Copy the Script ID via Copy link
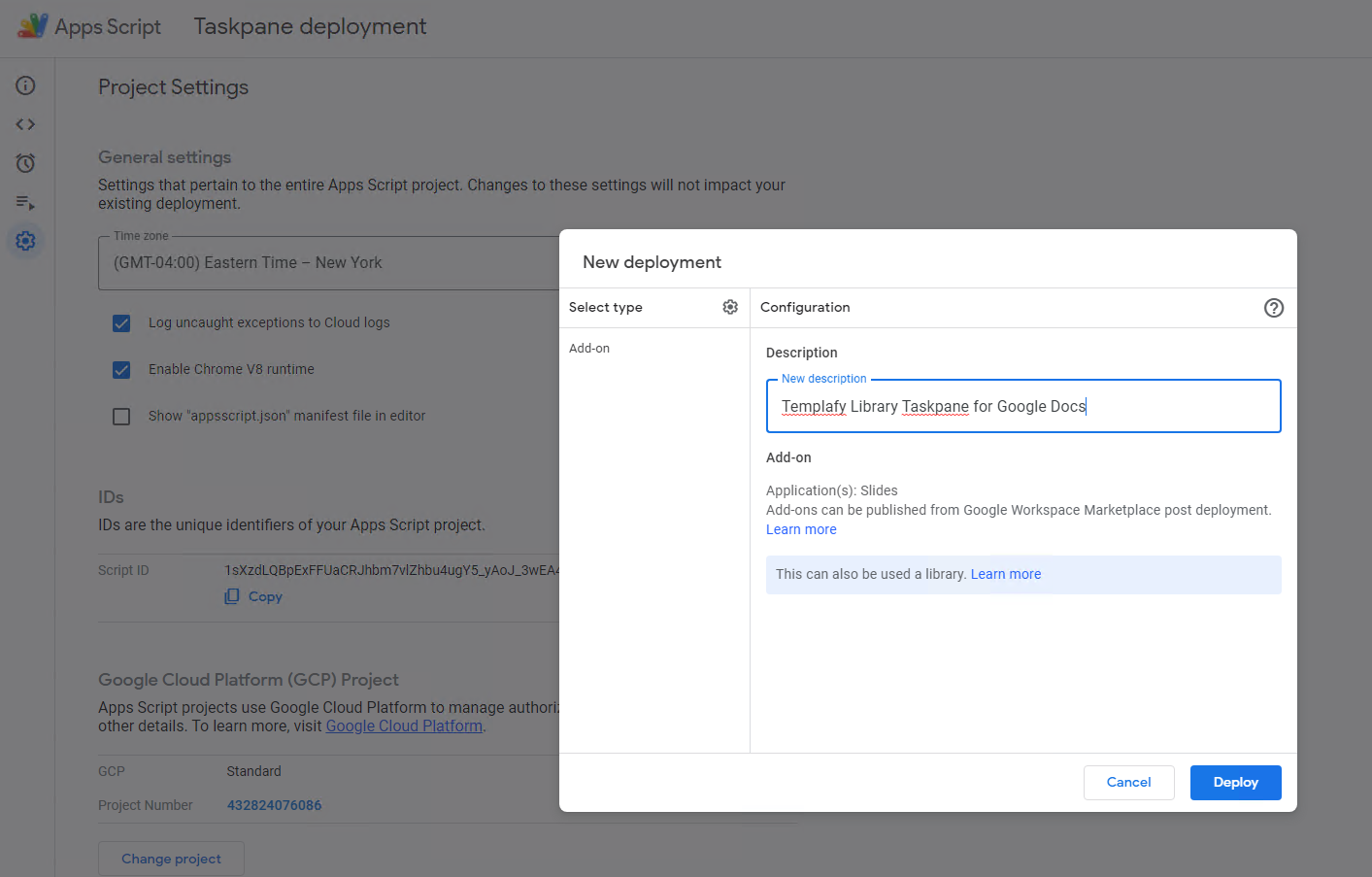Image resolution: width=1372 pixels, height=877 pixels. point(265,596)
